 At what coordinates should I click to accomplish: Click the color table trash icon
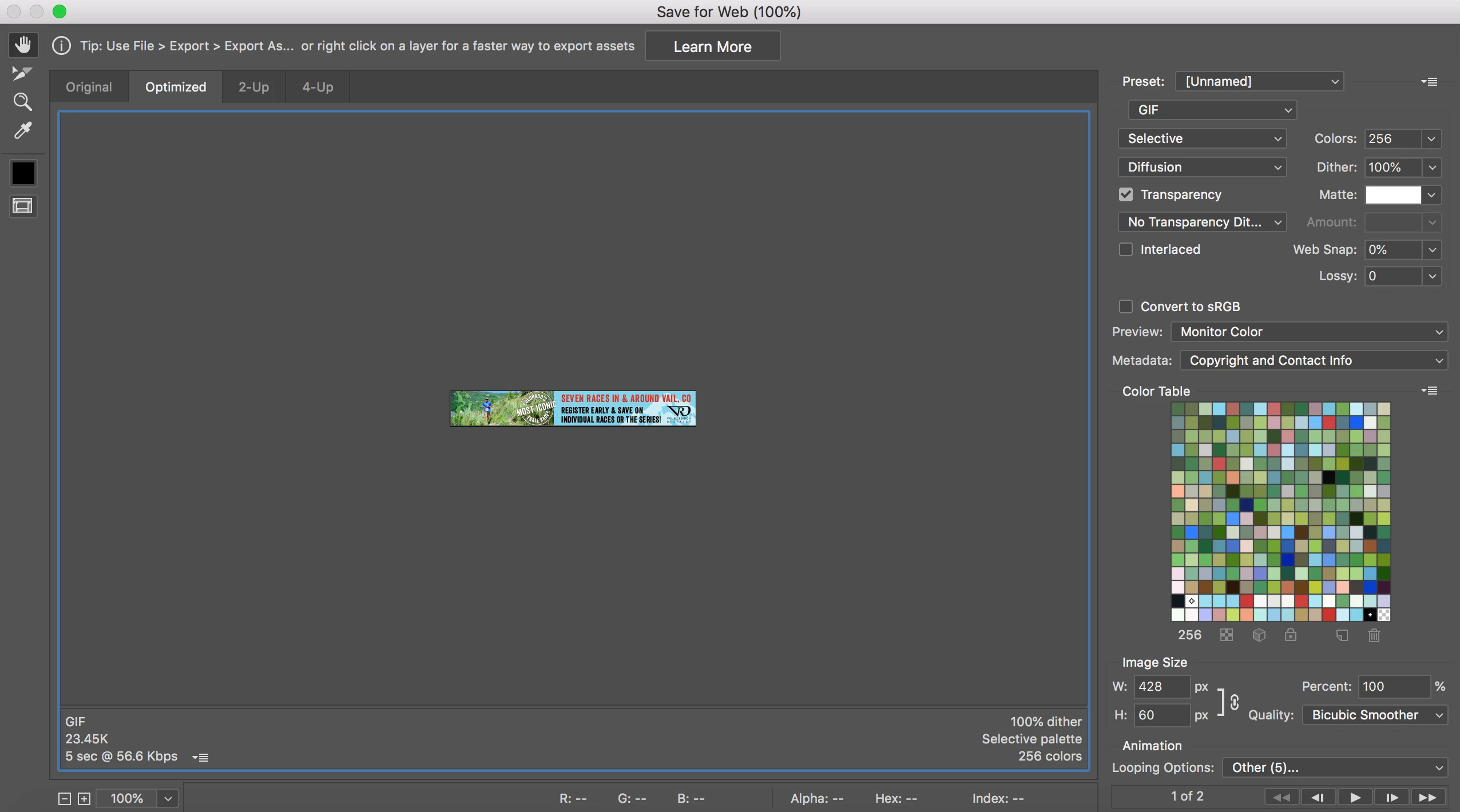coord(1374,635)
